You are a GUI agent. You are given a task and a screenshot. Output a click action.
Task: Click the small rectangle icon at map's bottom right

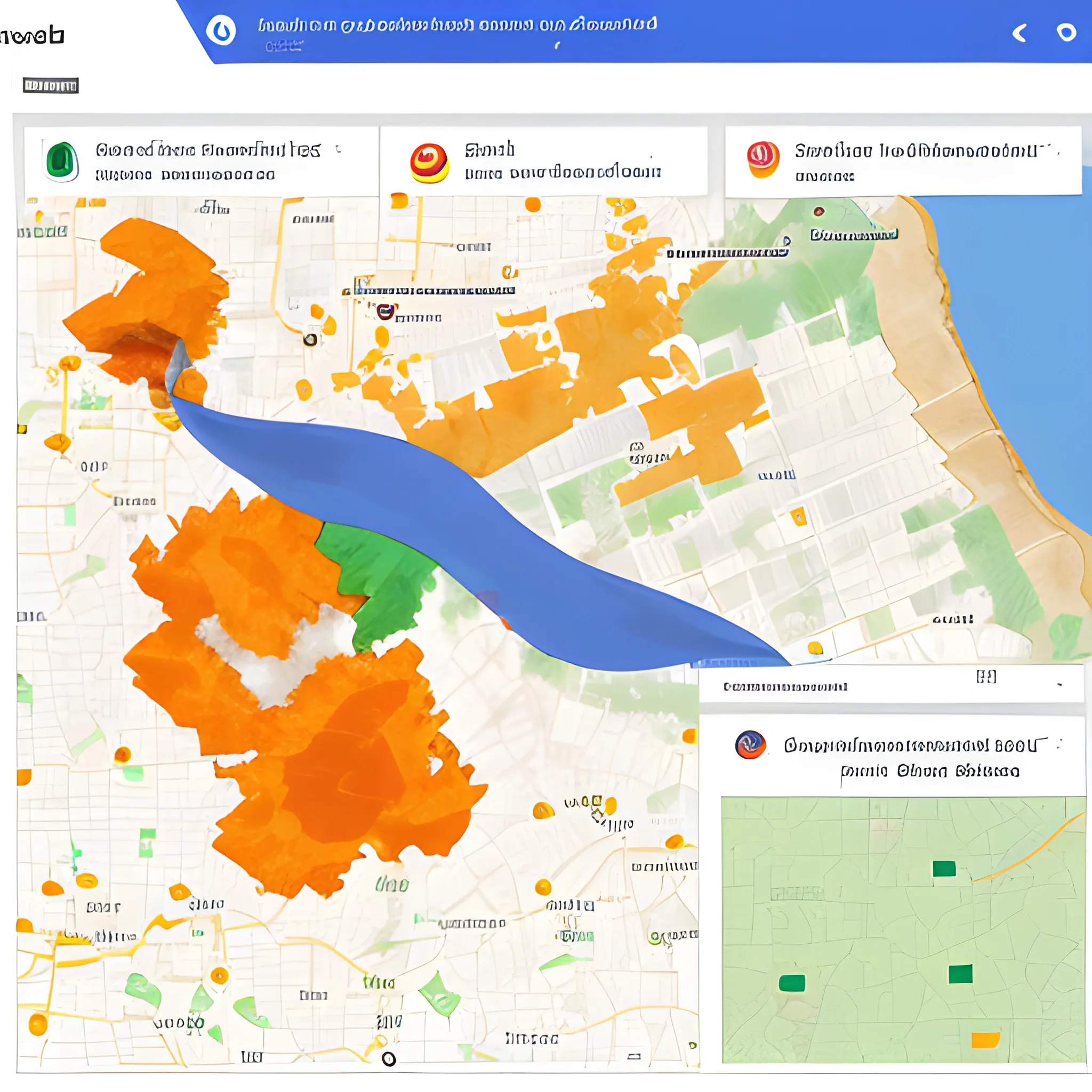click(634, 1056)
